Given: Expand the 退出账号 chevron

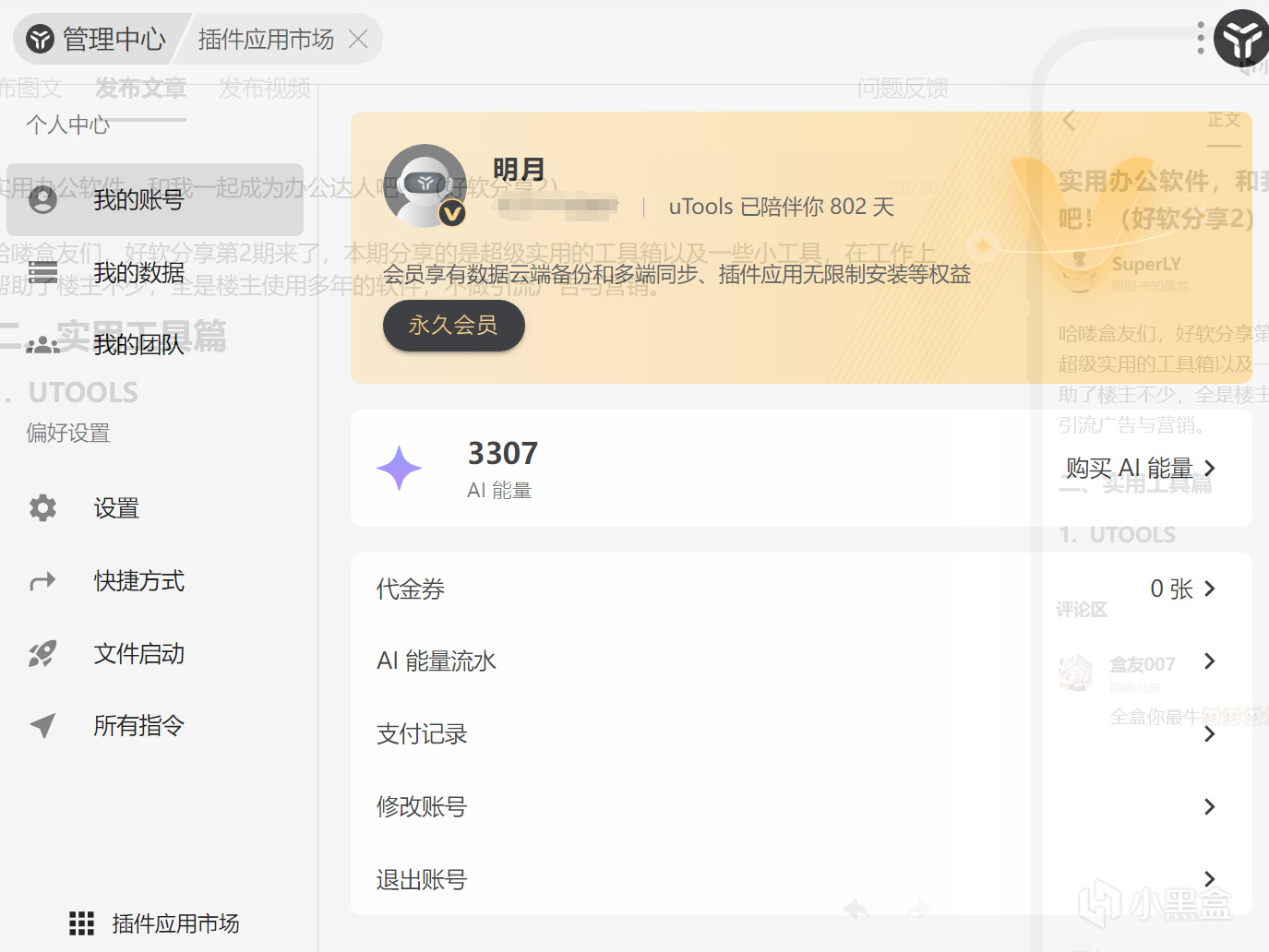Looking at the screenshot, I should 1210,879.
